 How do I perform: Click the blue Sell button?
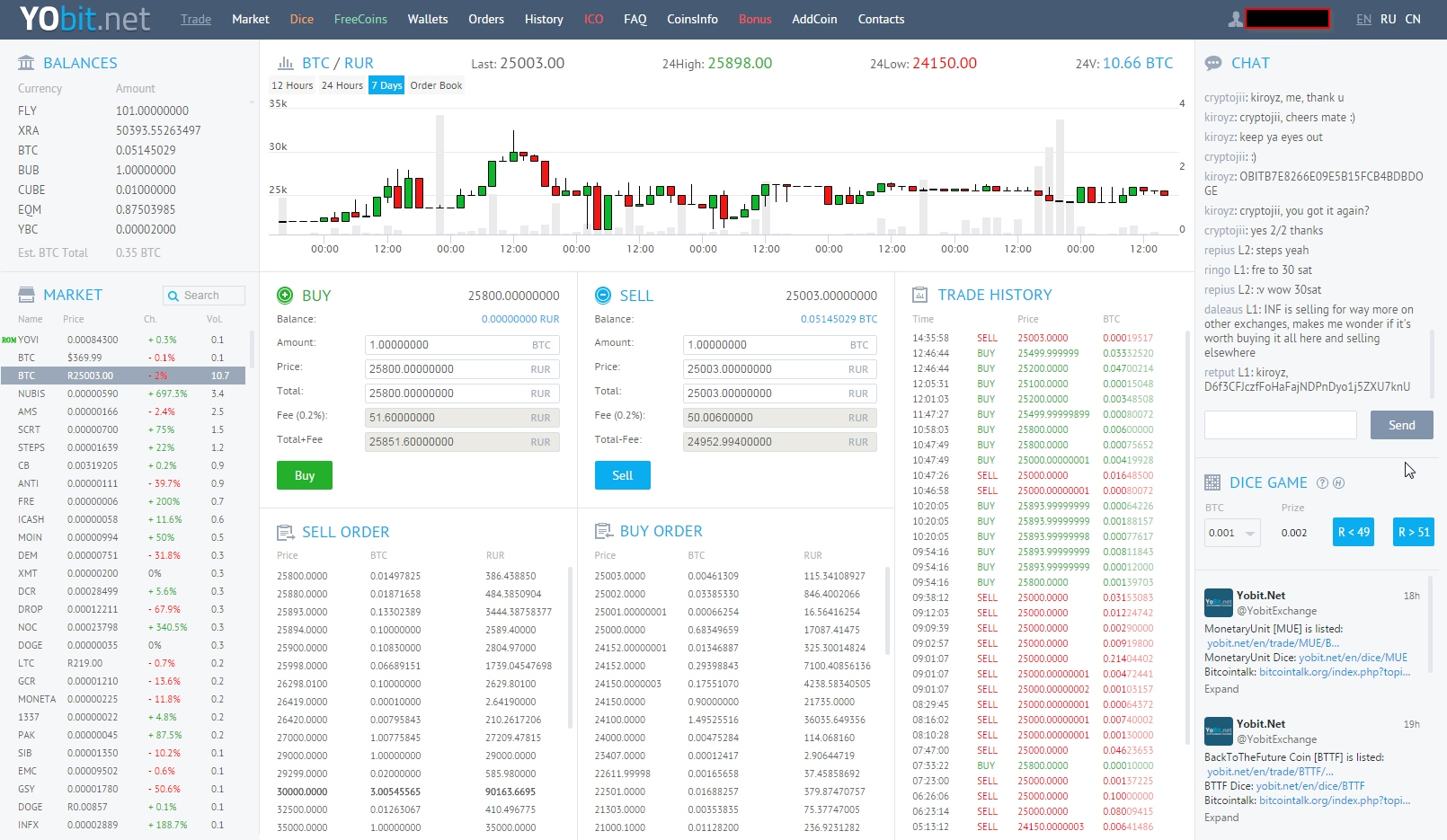point(623,475)
